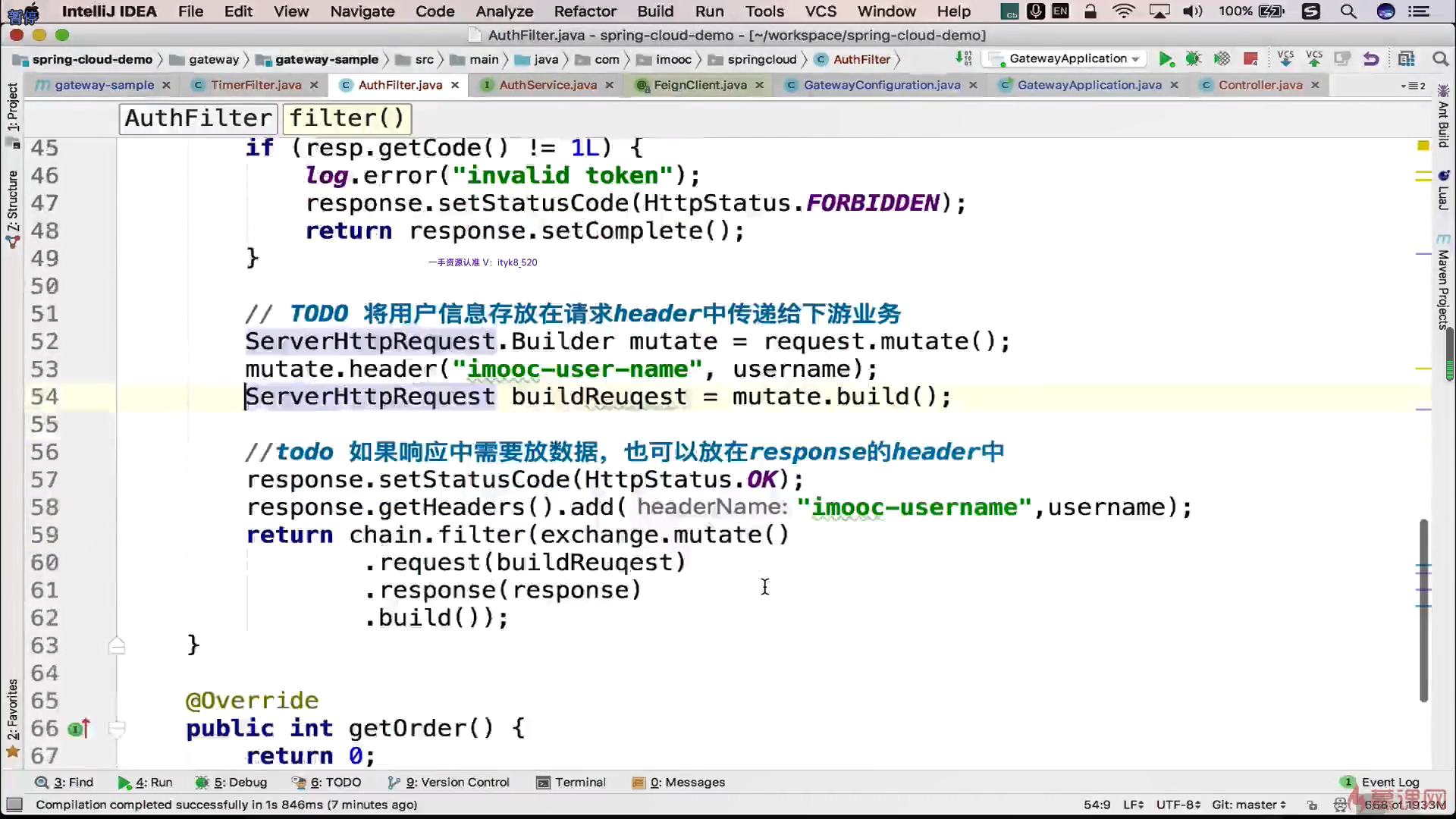Stop the running process

tap(1250, 59)
